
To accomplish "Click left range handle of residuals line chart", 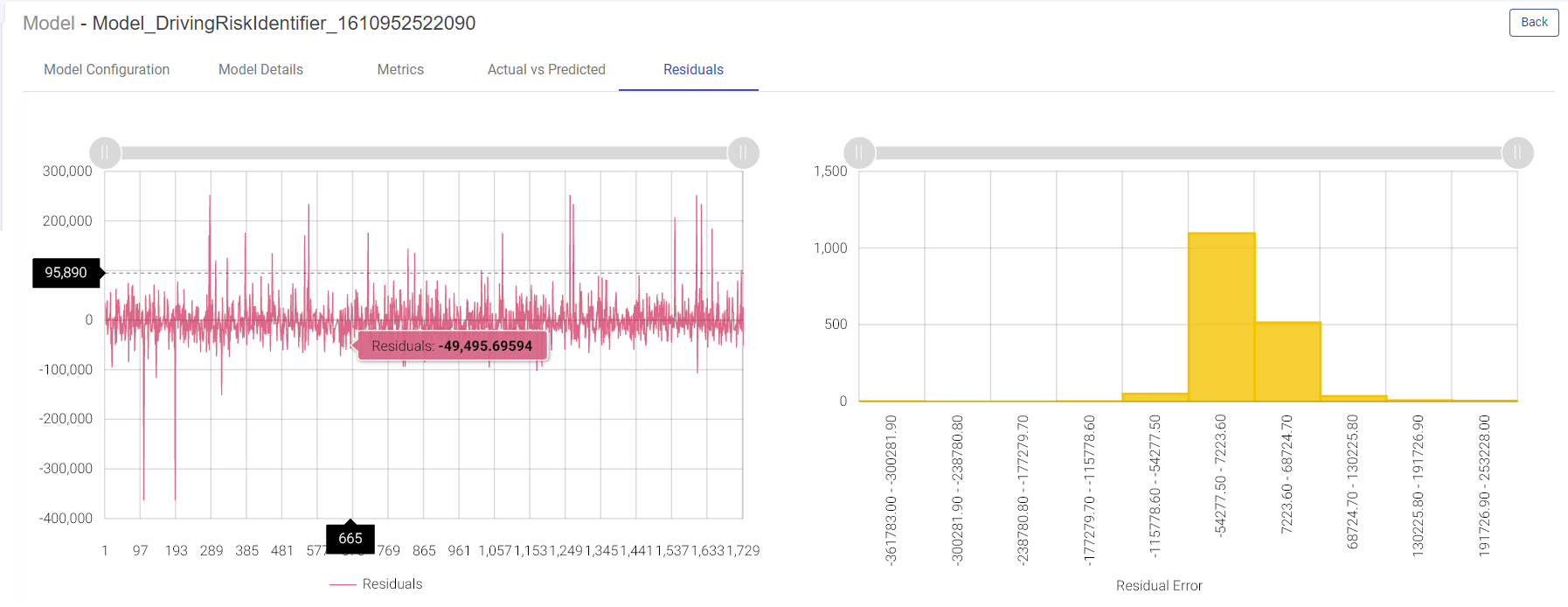I will [105, 153].
